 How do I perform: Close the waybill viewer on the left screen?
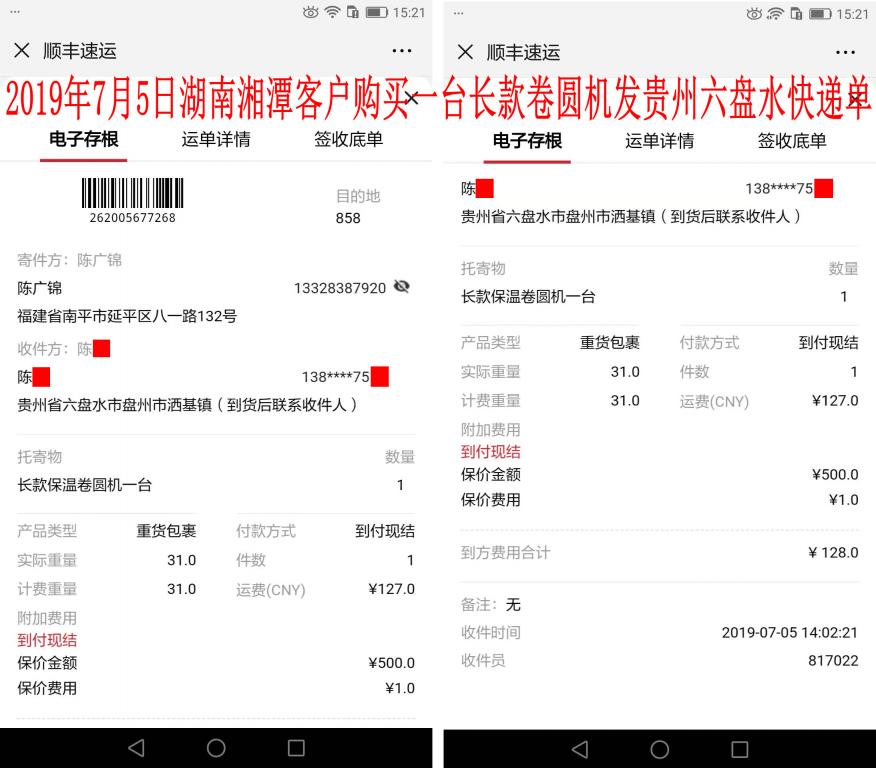[24, 51]
